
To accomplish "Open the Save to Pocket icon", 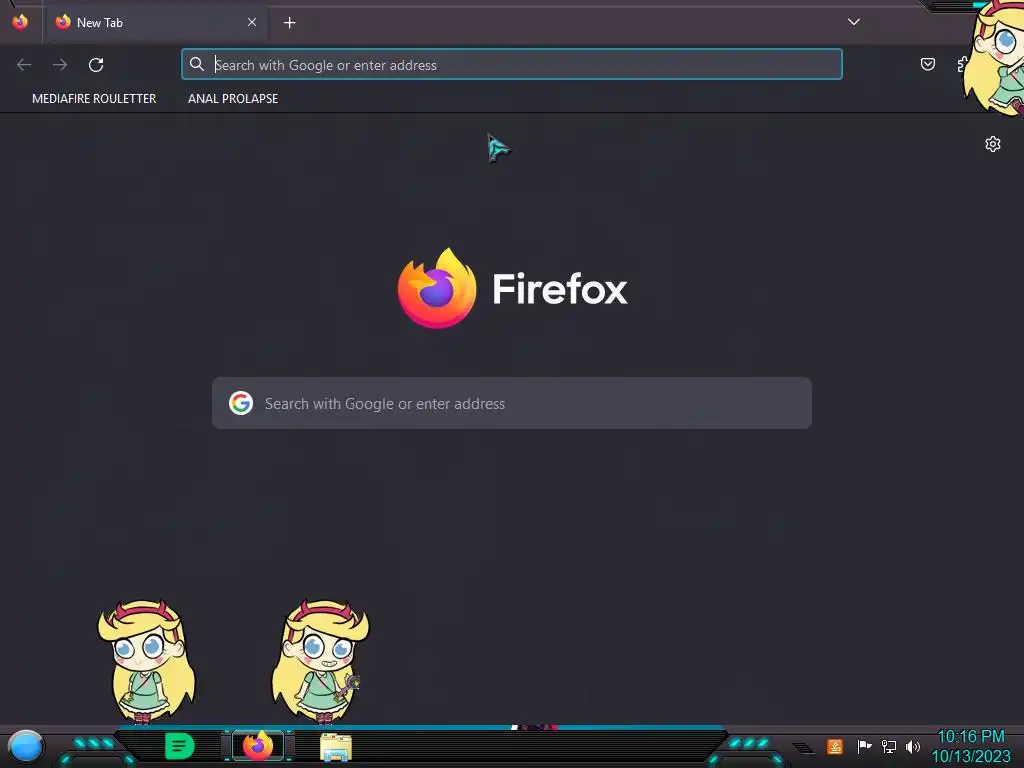I will tap(927, 64).
